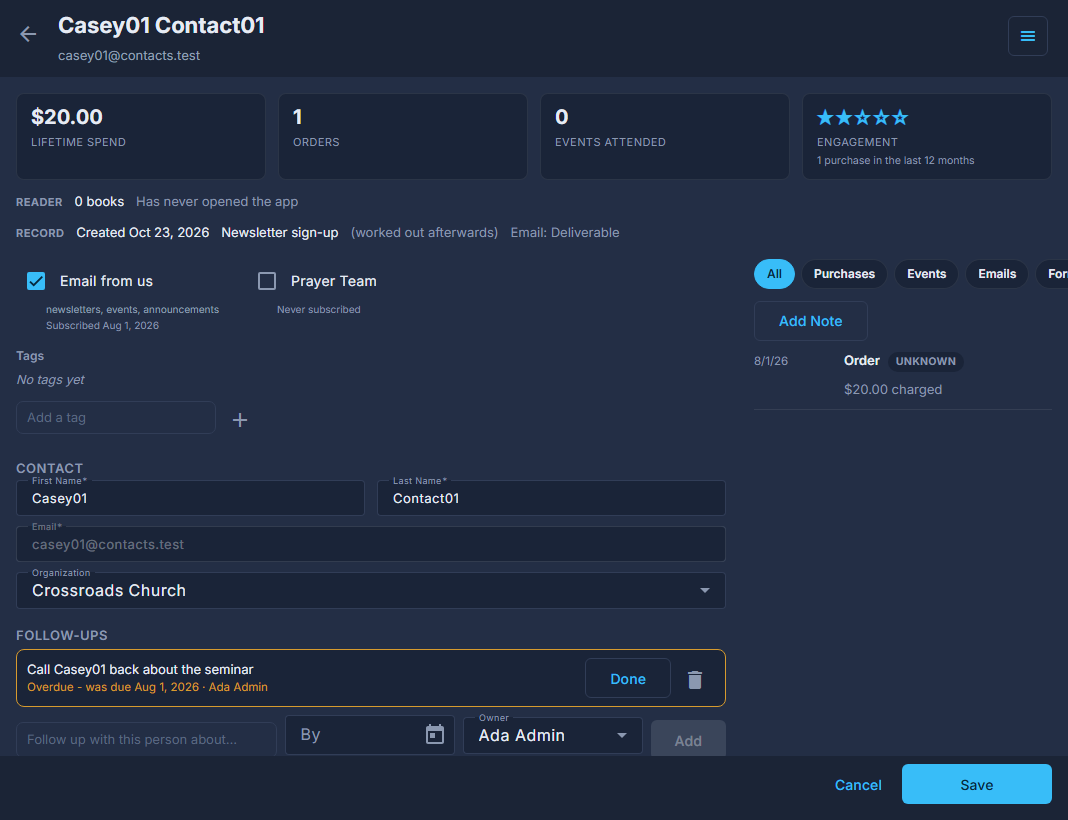Click 'Overdue - was due Aug 1, 2026' text
This screenshot has width=1068, height=820.
click(113, 687)
